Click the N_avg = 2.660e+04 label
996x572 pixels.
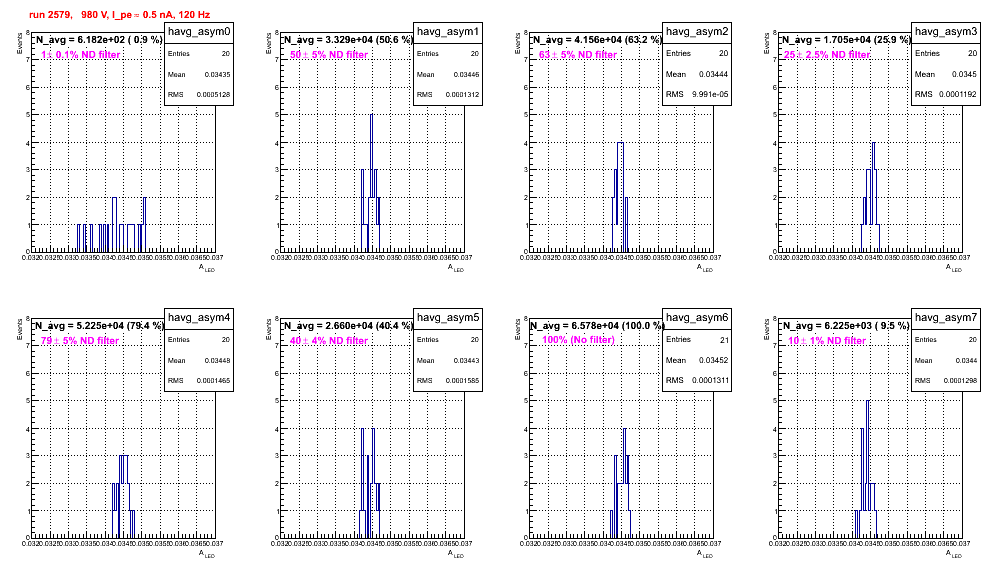[347, 325]
